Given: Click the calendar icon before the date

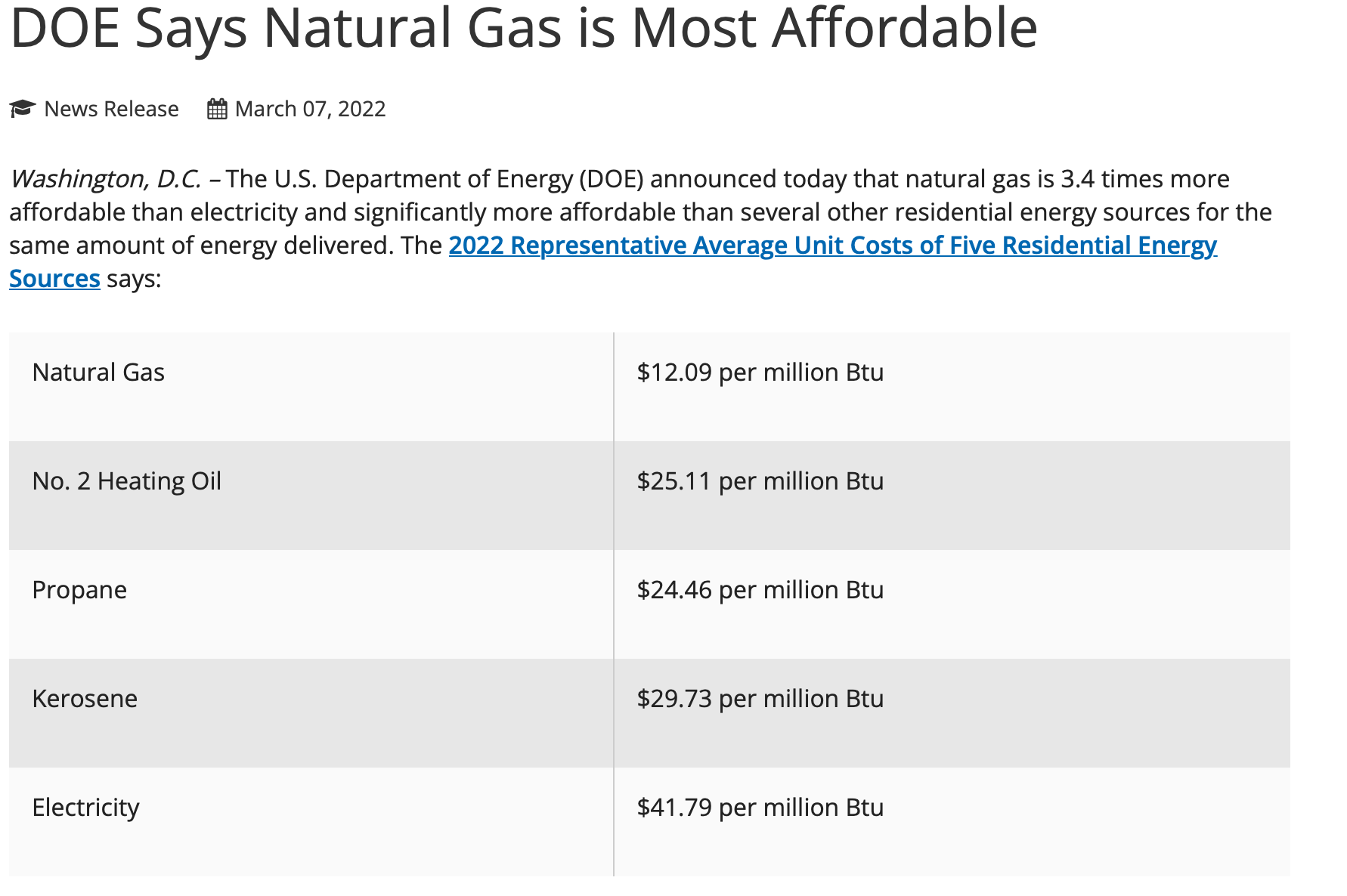Looking at the screenshot, I should click(217, 110).
